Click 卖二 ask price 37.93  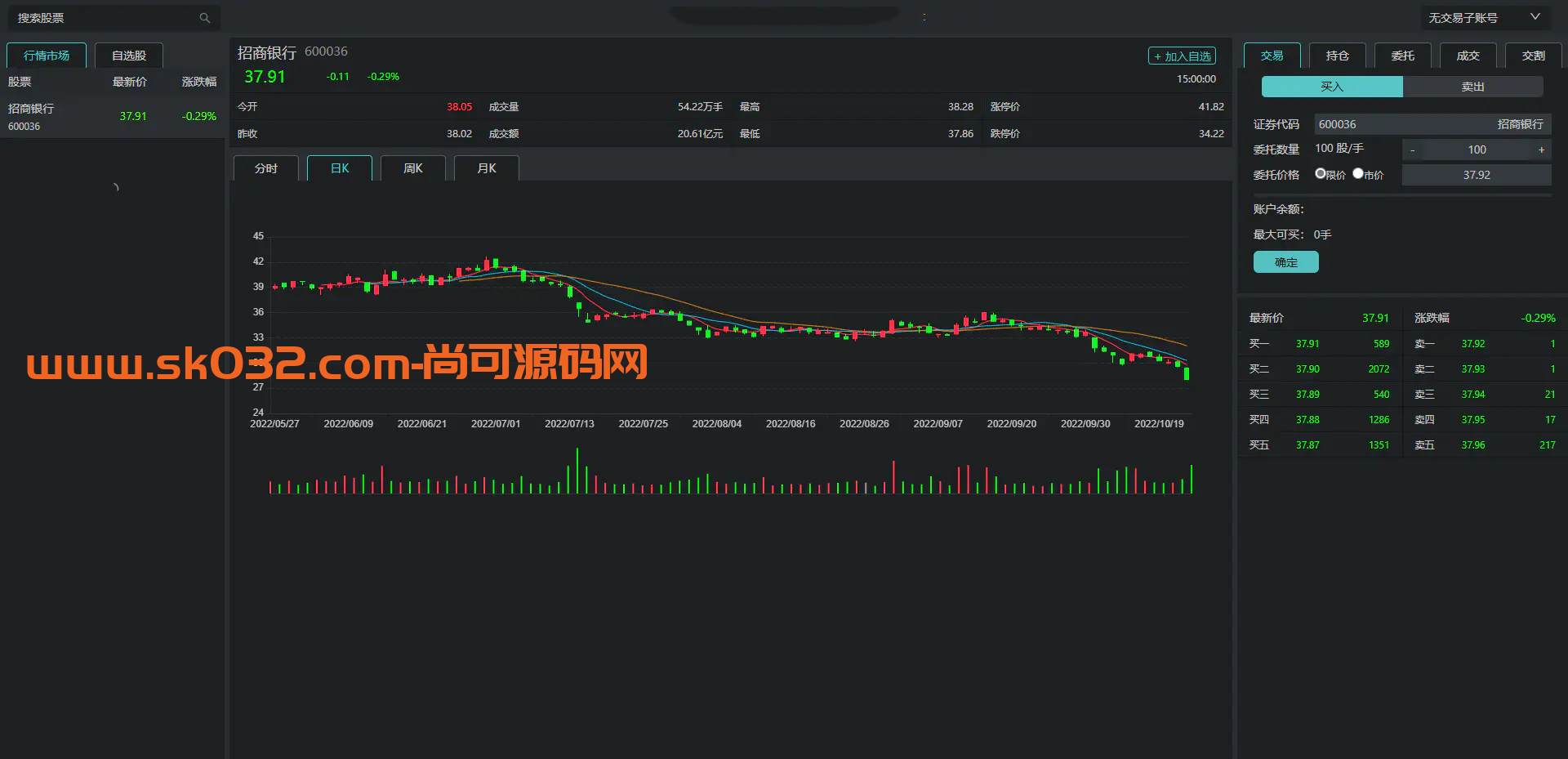[1473, 369]
